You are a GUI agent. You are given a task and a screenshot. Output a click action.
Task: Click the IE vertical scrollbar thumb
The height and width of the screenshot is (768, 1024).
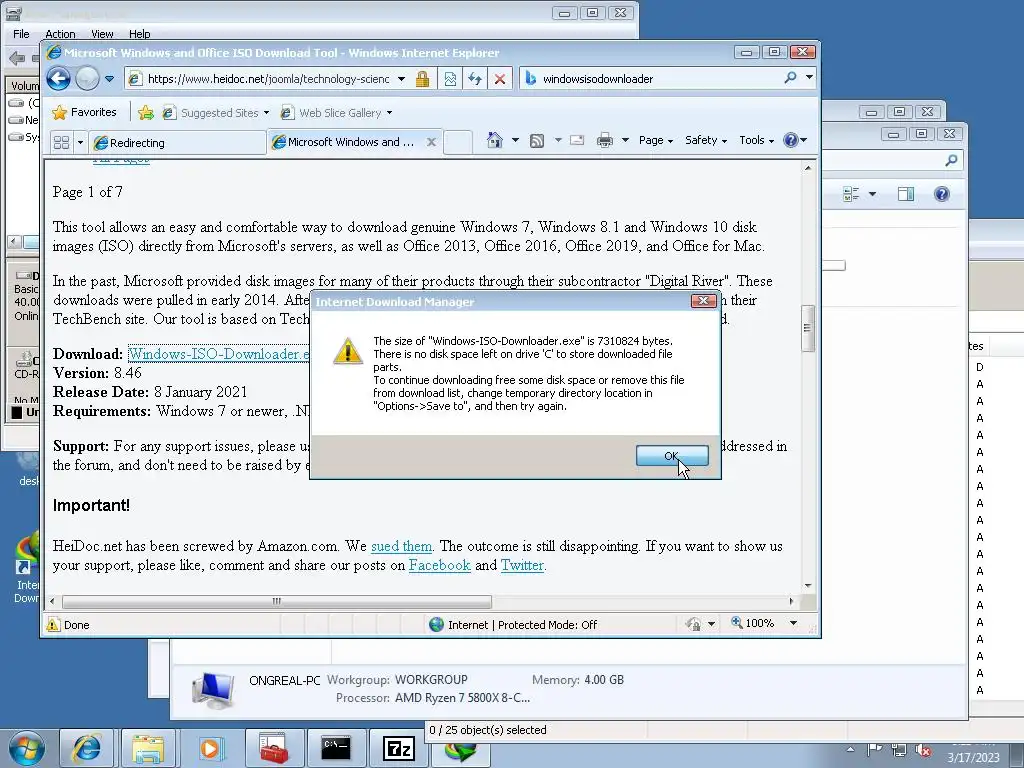point(808,328)
